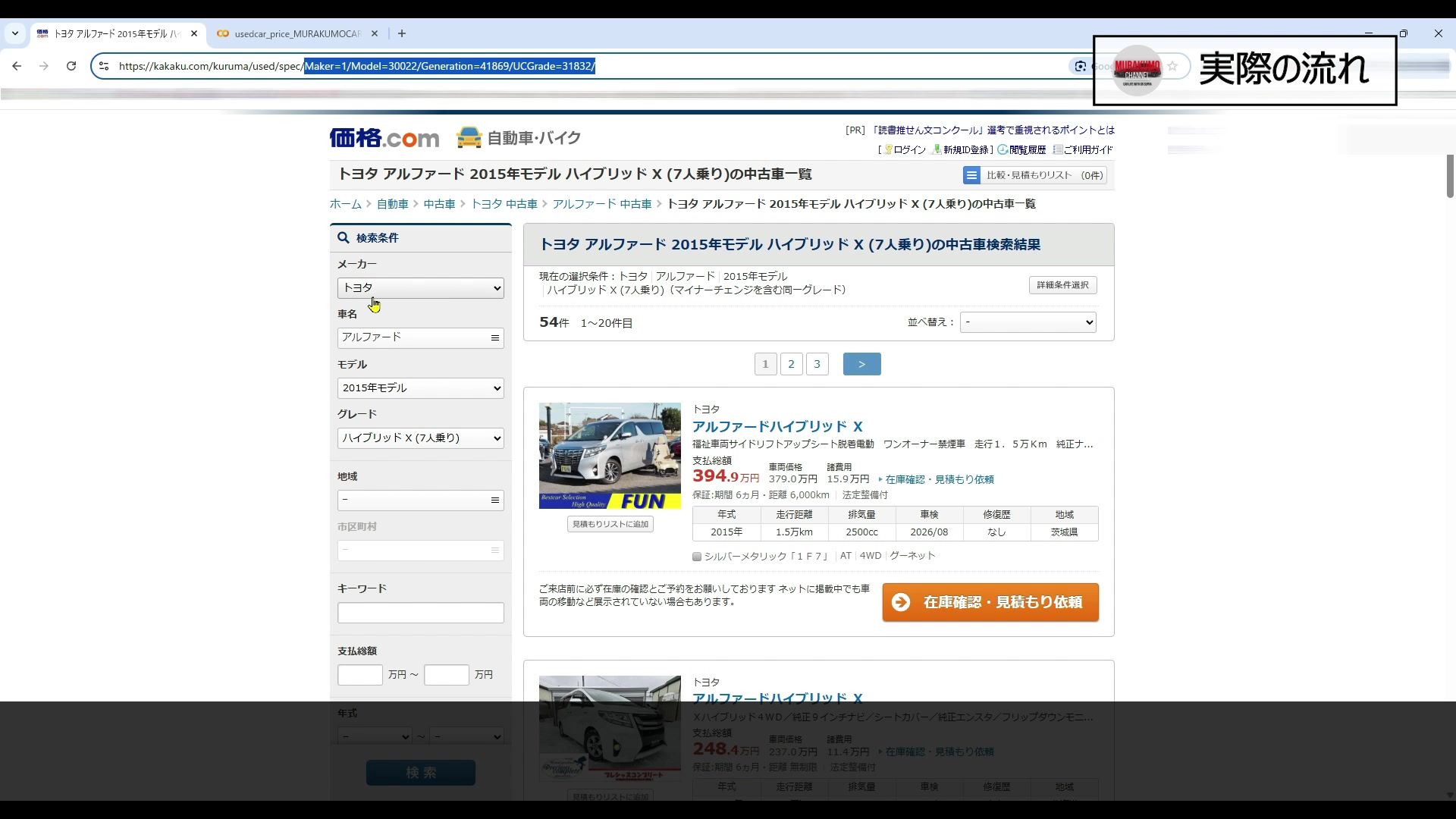
Task: Open the 並べ替え sort dropdown
Action: tap(1028, 322)
